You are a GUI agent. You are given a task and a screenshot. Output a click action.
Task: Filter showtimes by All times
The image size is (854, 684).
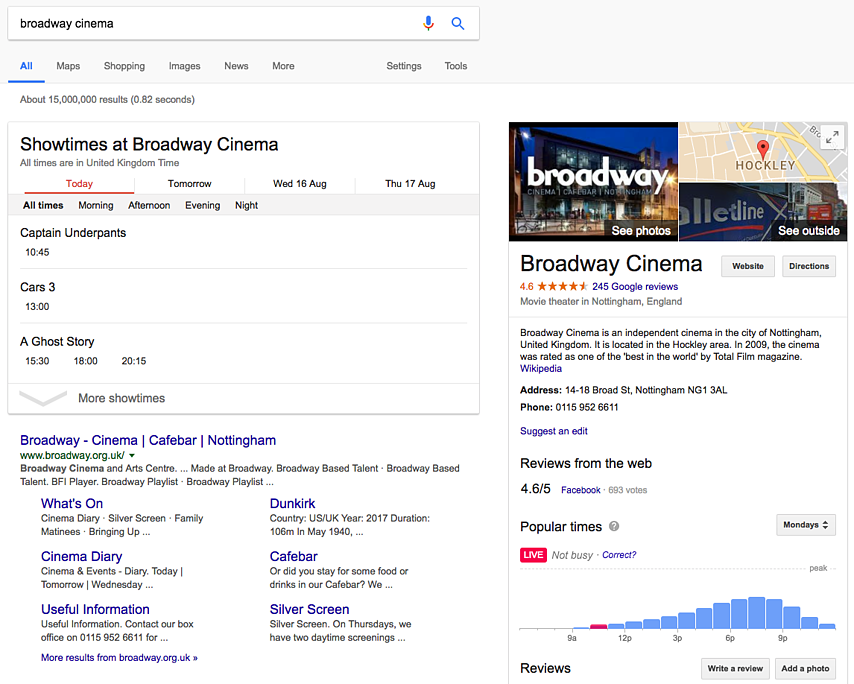[x=43, y=205]
